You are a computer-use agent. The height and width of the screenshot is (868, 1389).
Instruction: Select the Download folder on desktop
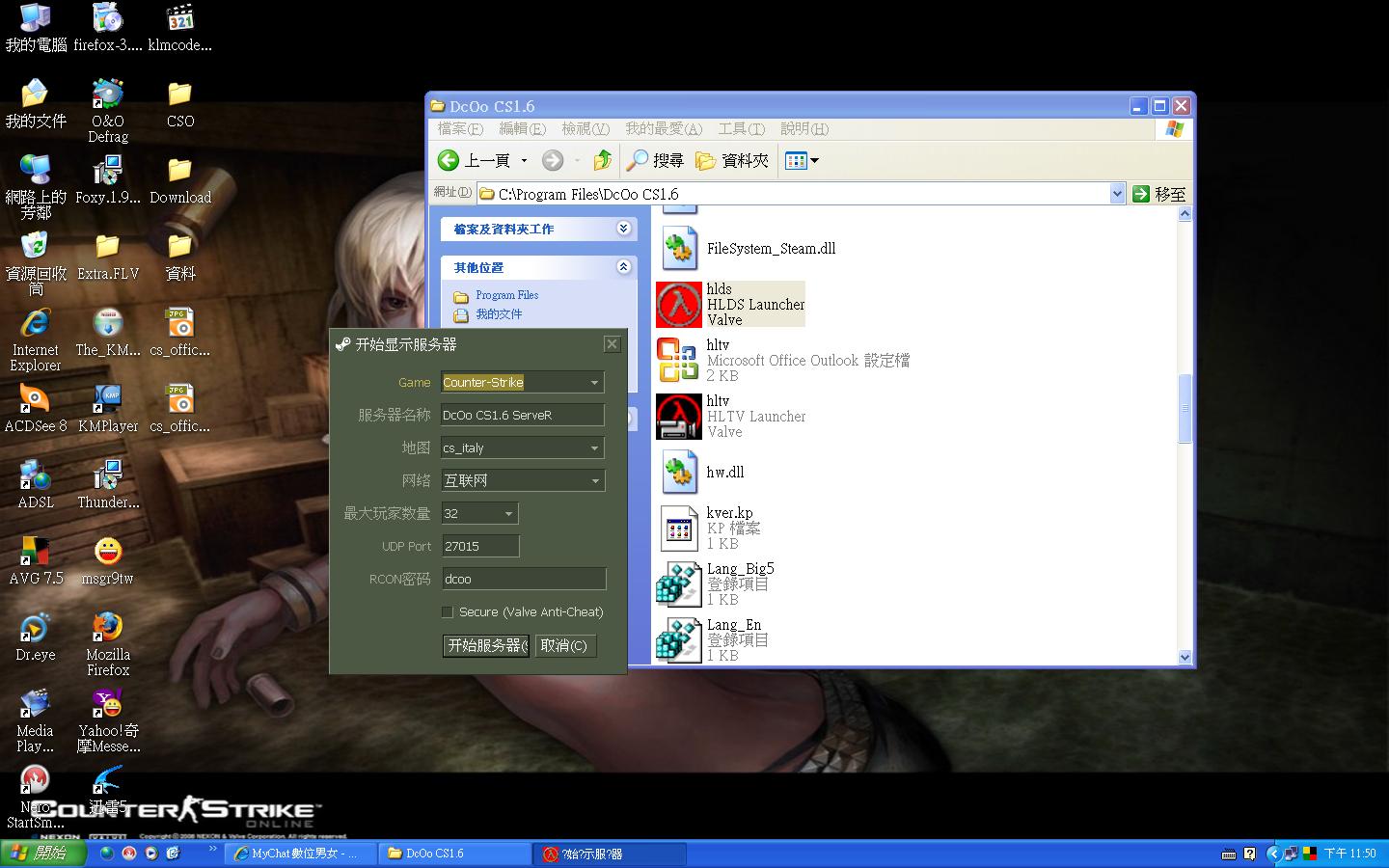pos(180,180)
